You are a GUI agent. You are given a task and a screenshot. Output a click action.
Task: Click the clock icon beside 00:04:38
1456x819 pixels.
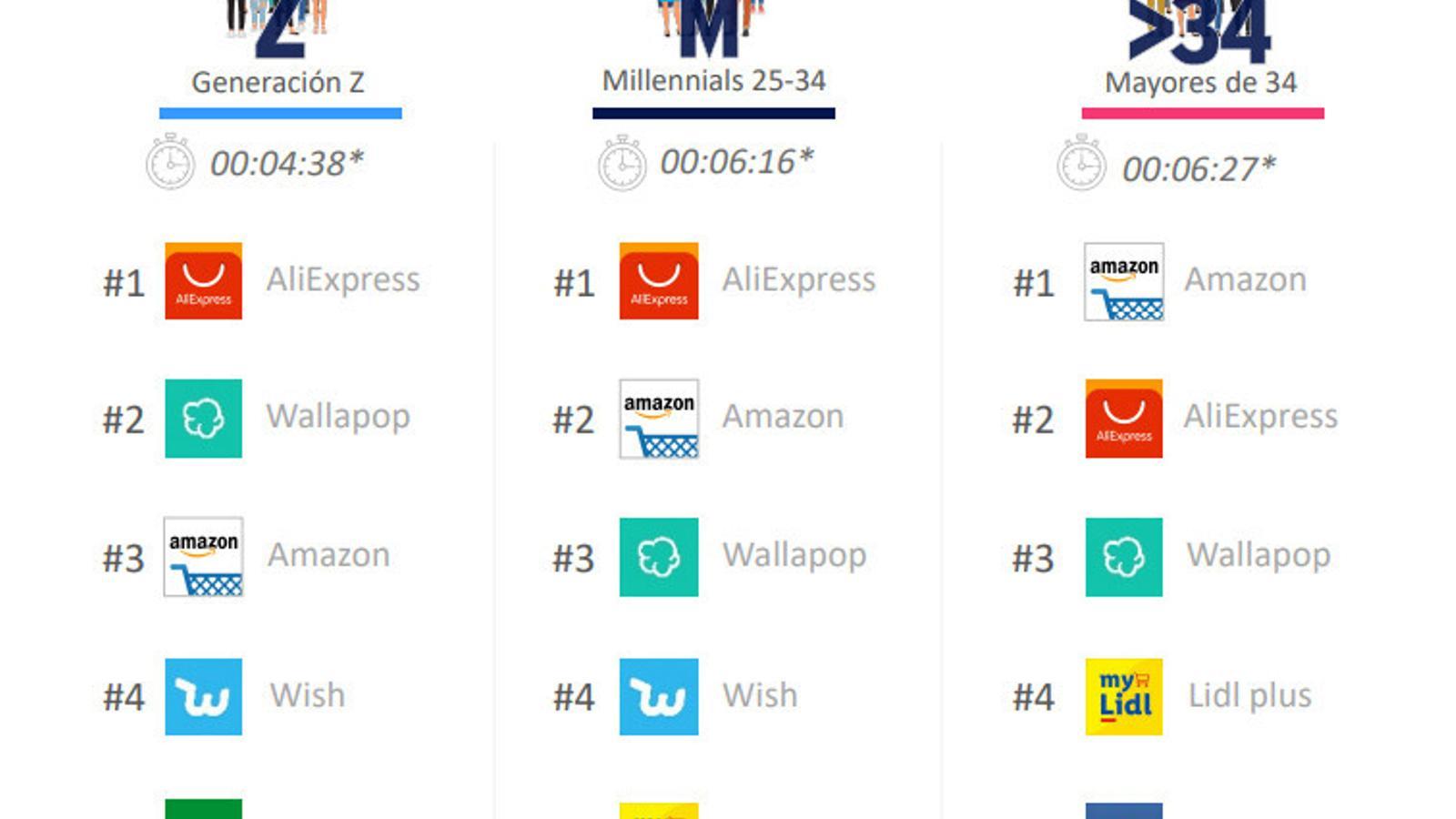click(x=170, y=162)
